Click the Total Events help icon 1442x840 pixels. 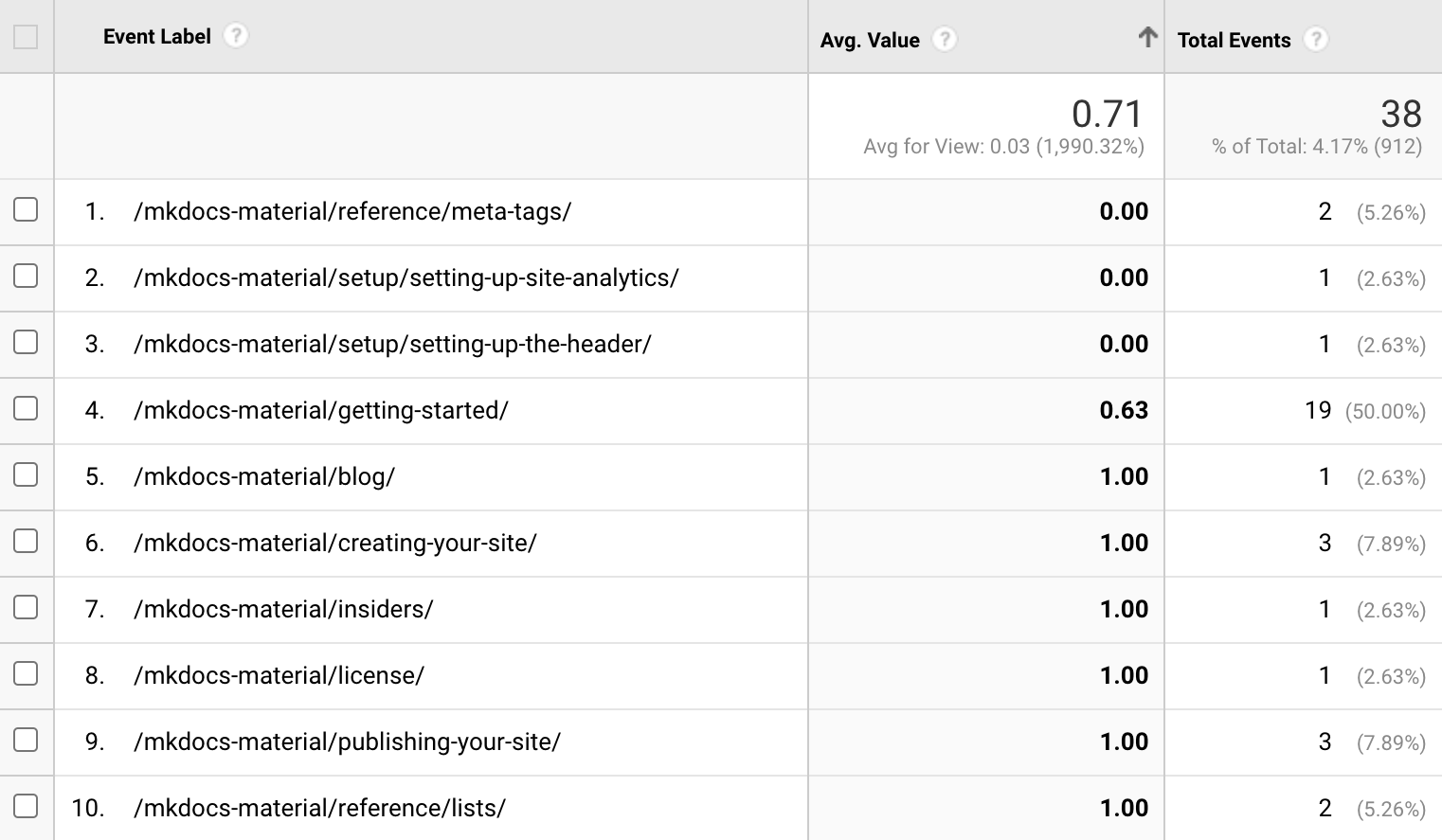click(x=1318, y=40)
